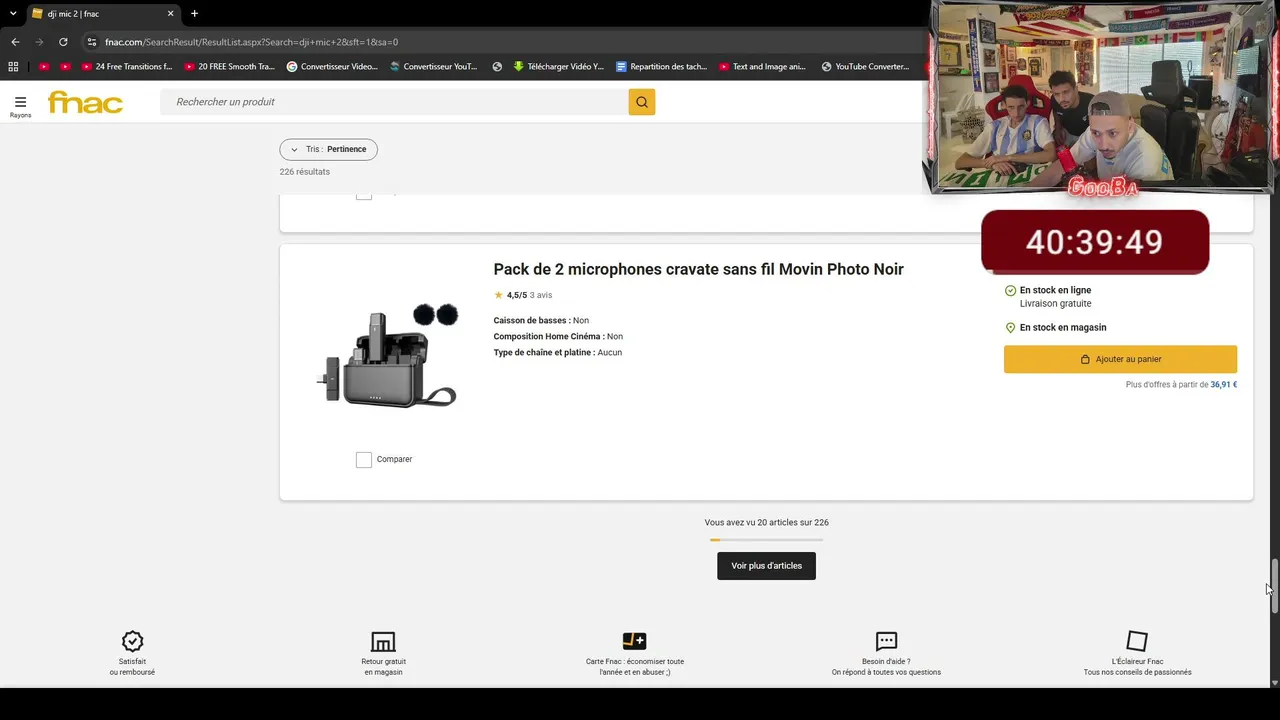The image size is (1280, 720).
Task: Tick the Comparer checkbox for Movin microphones
Action: pos(364,460)
